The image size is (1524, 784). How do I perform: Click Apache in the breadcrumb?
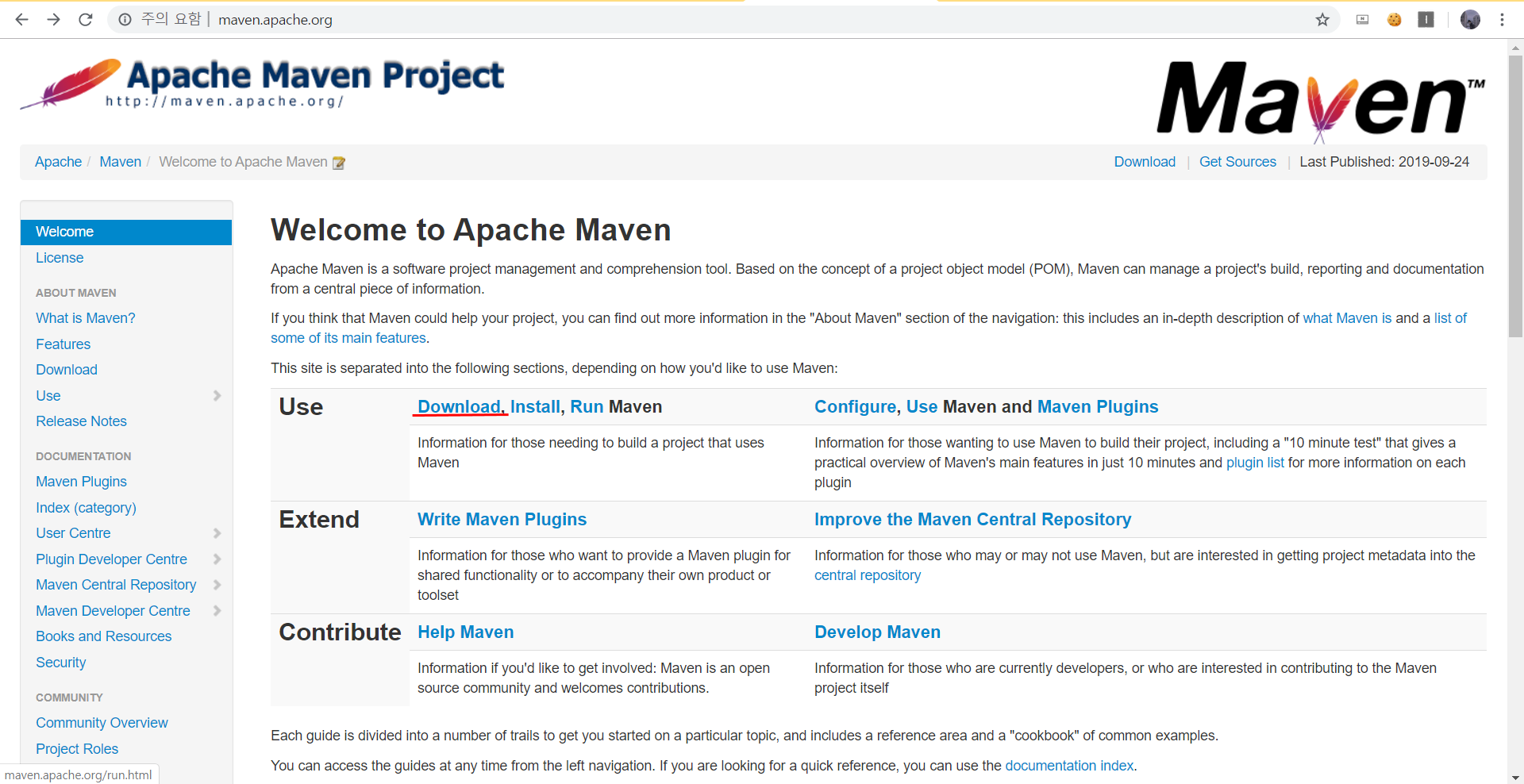[x=58, y=162]
